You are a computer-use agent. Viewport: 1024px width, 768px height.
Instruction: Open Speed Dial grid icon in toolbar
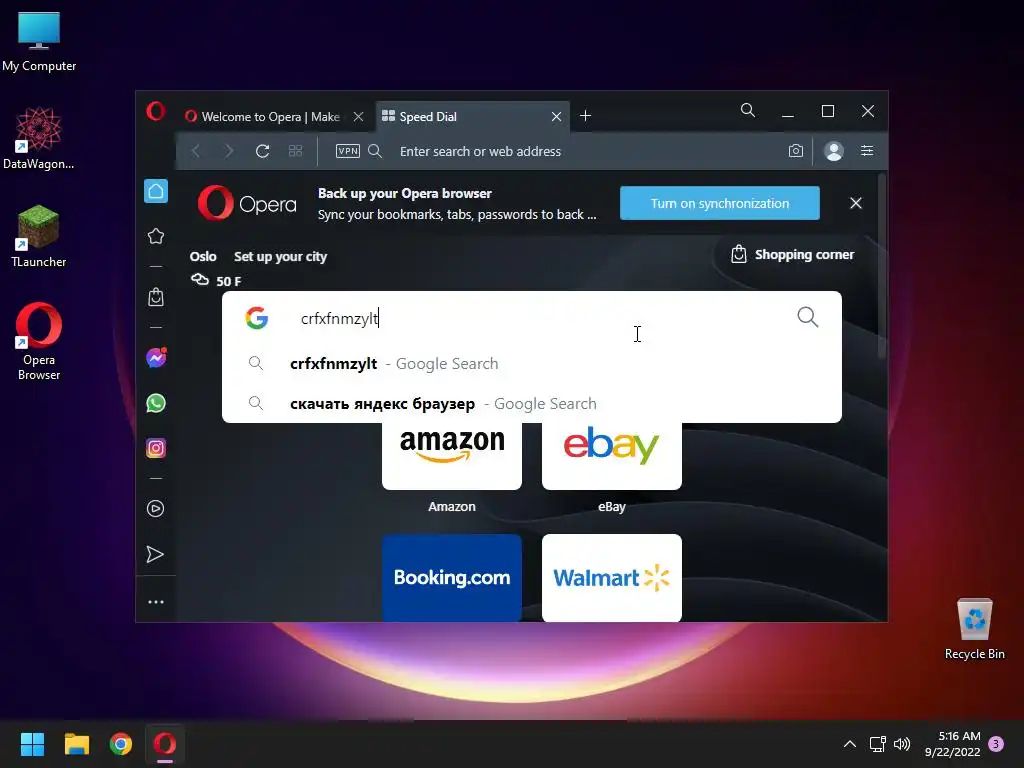tap(295, 152)
